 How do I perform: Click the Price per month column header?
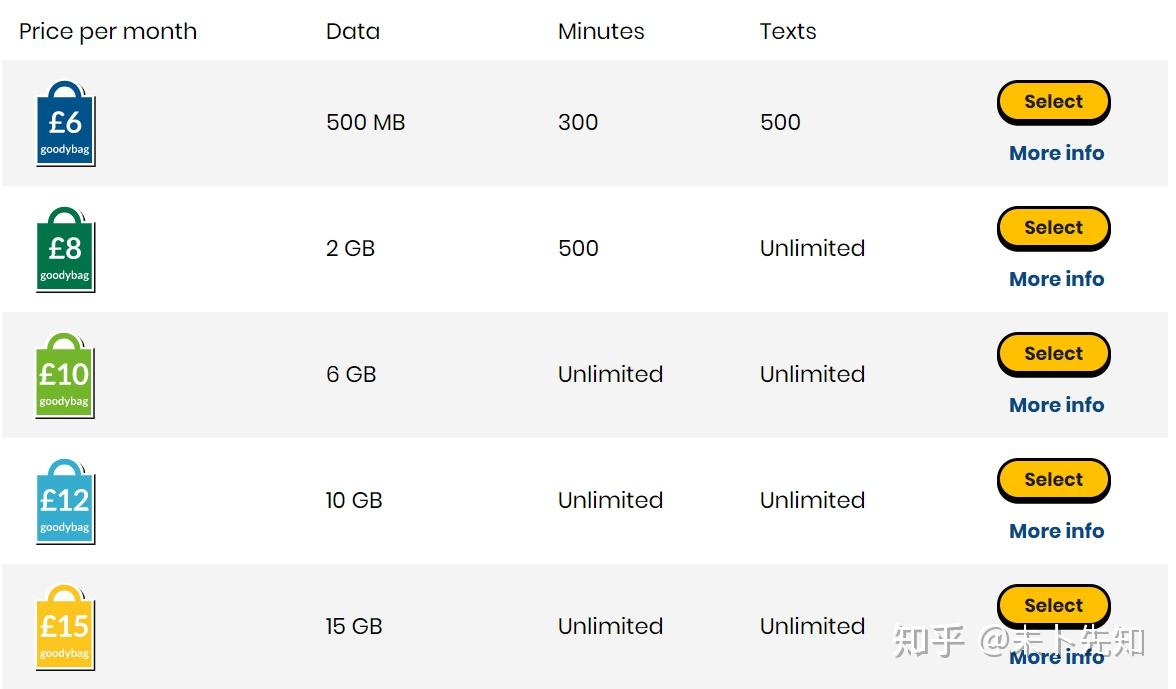[x=108, y=32]
